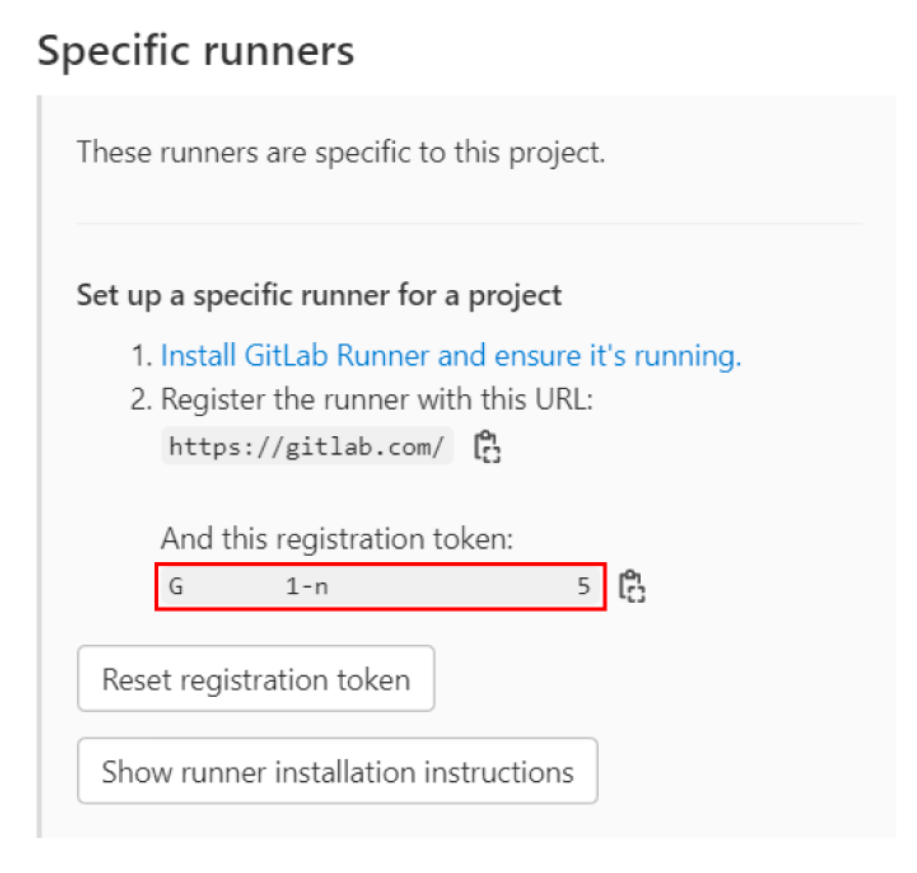
Task: Click the trailing '5' of the token
Action: [x=584, y=587]
